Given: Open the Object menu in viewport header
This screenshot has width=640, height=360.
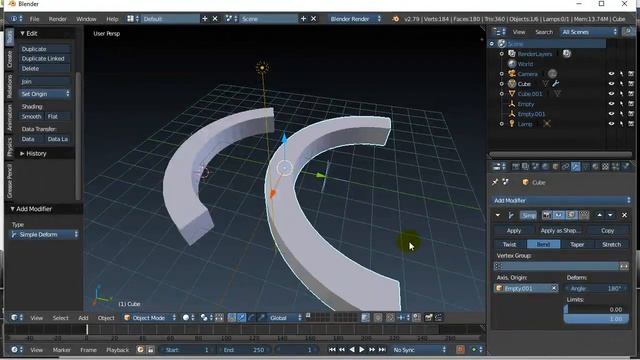Looking at the screenshot, I should (x=106, y=318).
